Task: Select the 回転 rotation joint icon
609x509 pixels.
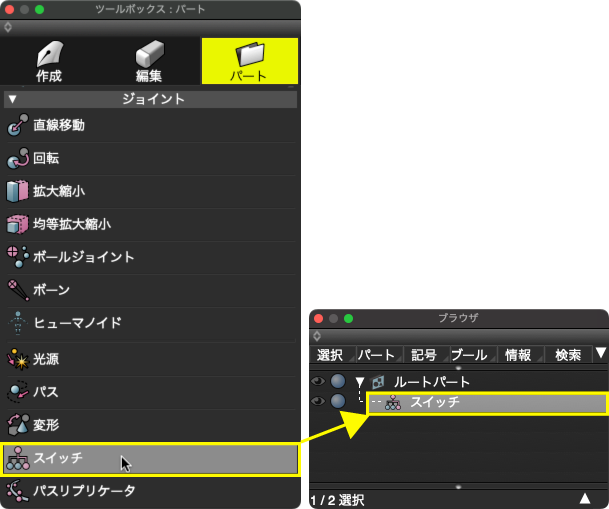Action: point(18,158)
